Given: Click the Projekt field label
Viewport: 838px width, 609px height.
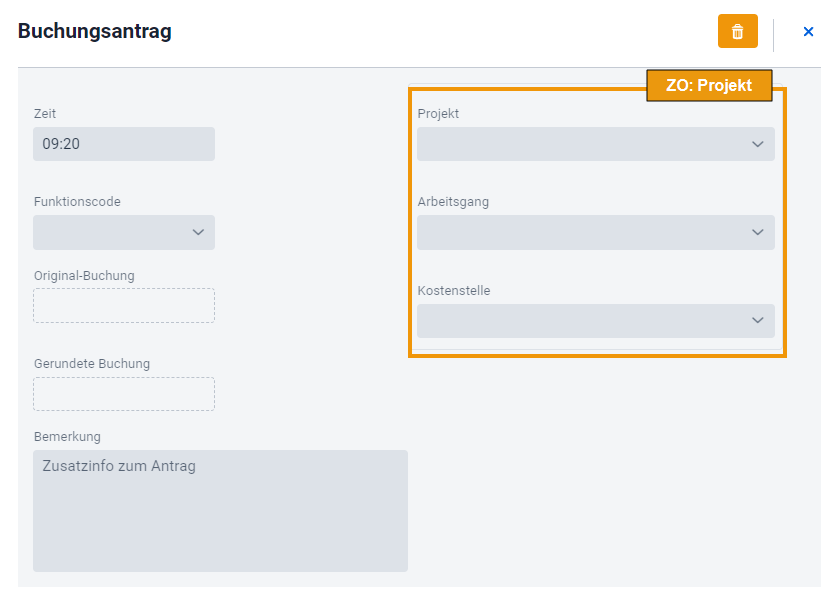Looking at the screenshot, I should 438,114.
